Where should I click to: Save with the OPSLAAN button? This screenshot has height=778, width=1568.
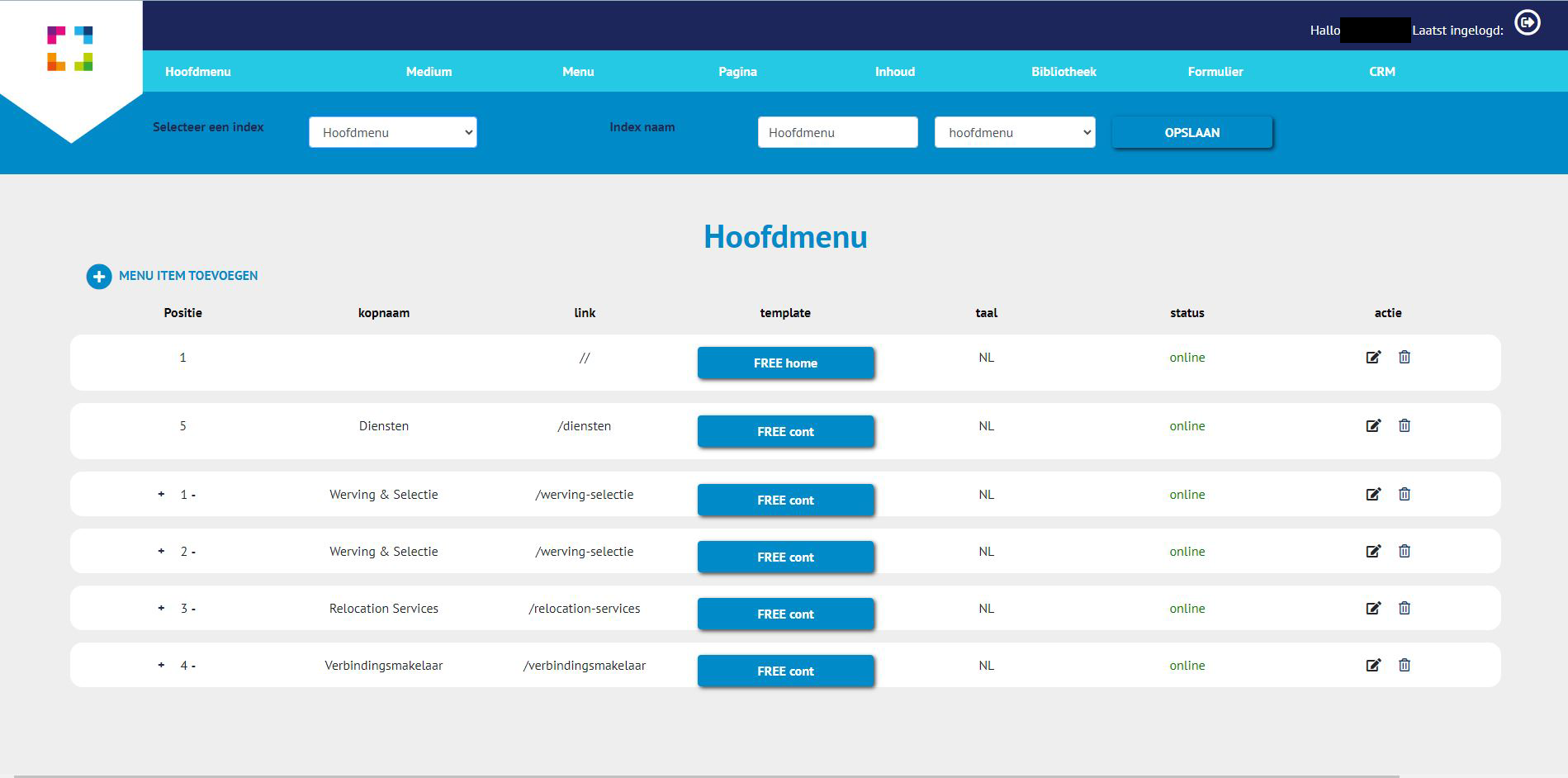coord(1192,132)
